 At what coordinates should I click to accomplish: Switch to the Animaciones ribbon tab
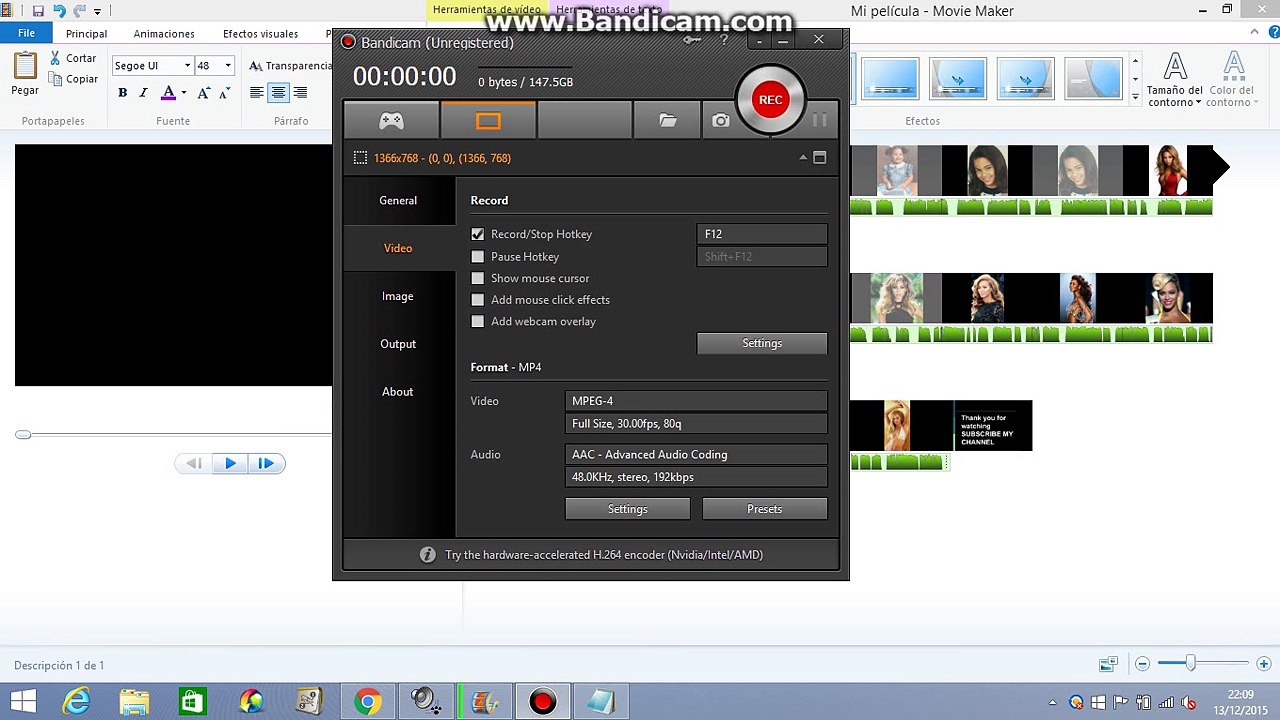tap(164, 34)
